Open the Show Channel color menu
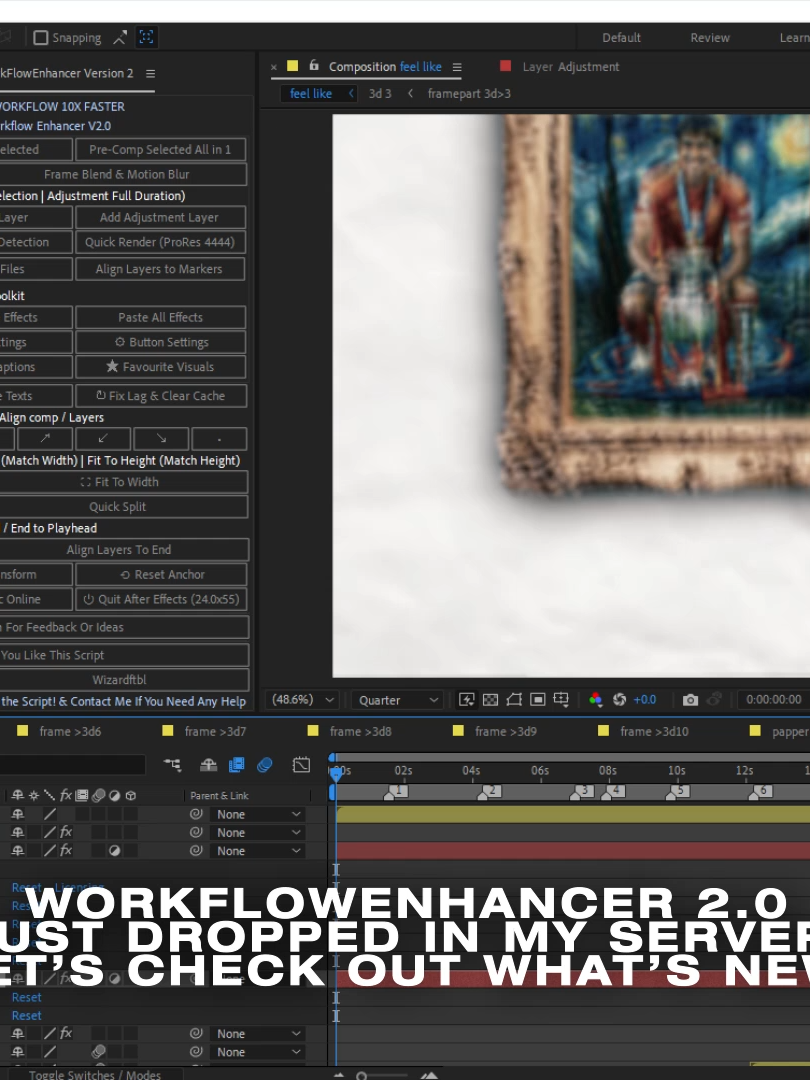Image resolution: width=810 pixels, height=1080 pixels. [x=596, y=700]
